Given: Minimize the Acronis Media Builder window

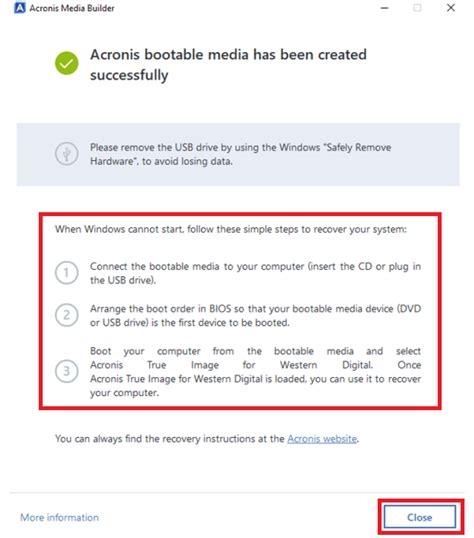Looking at the screenshot, I should pyautogui.click(x=385, y=8).
